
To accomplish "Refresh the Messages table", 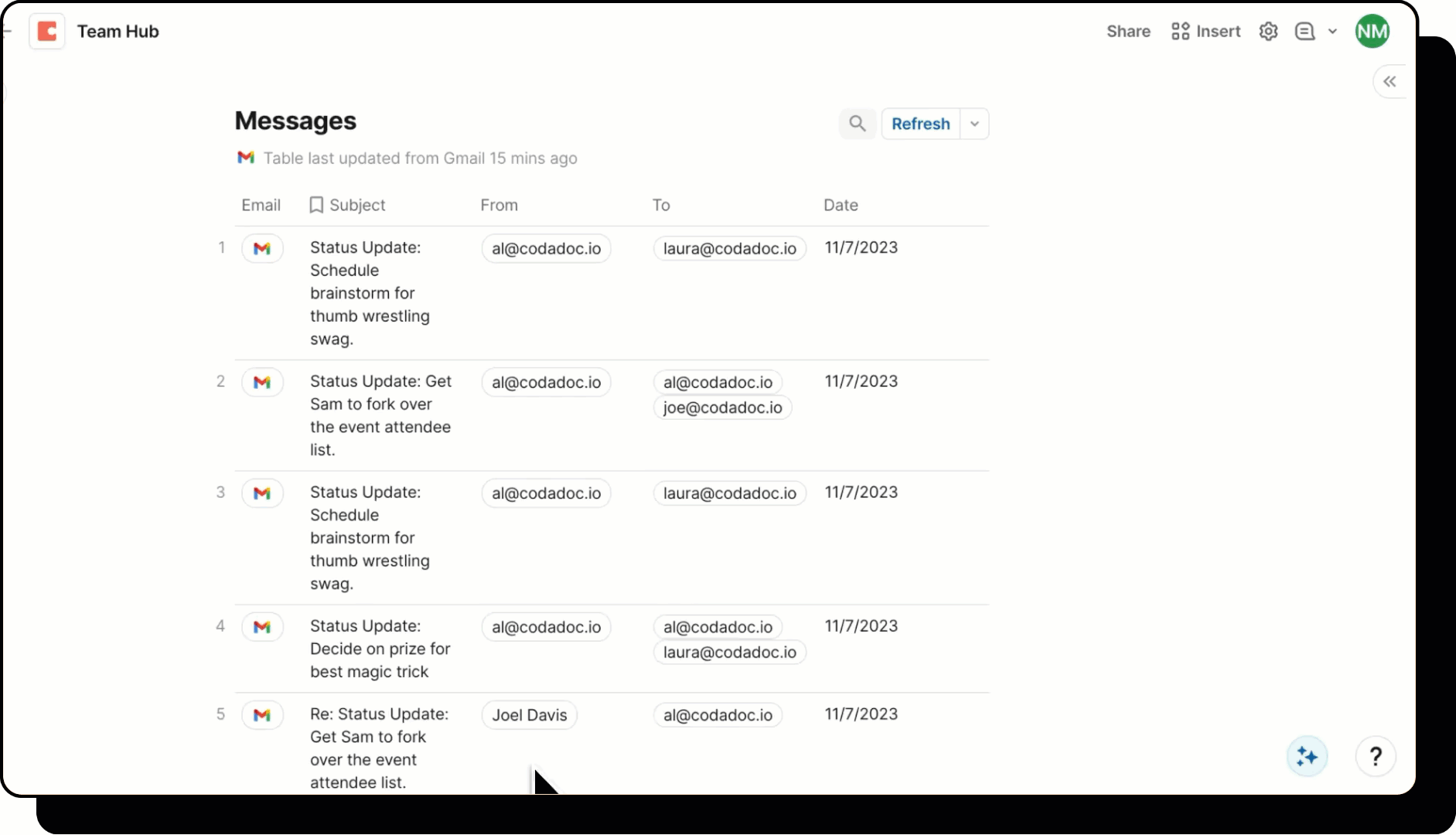I will coord(920,124).
